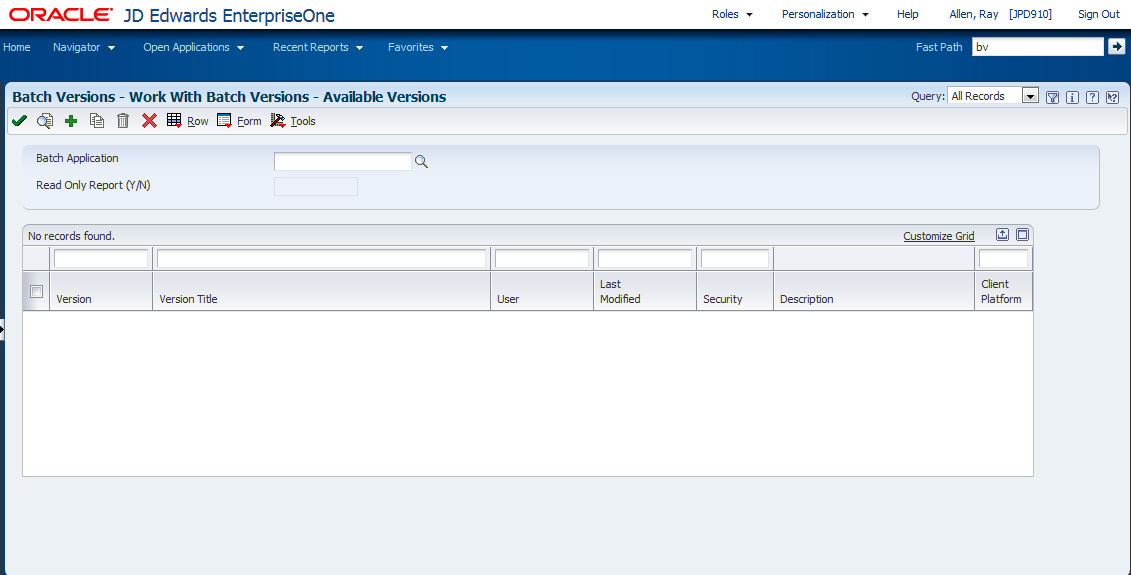Click the Version column header
This screenshot has width=1131, height=575.
[x=101, y=291]
